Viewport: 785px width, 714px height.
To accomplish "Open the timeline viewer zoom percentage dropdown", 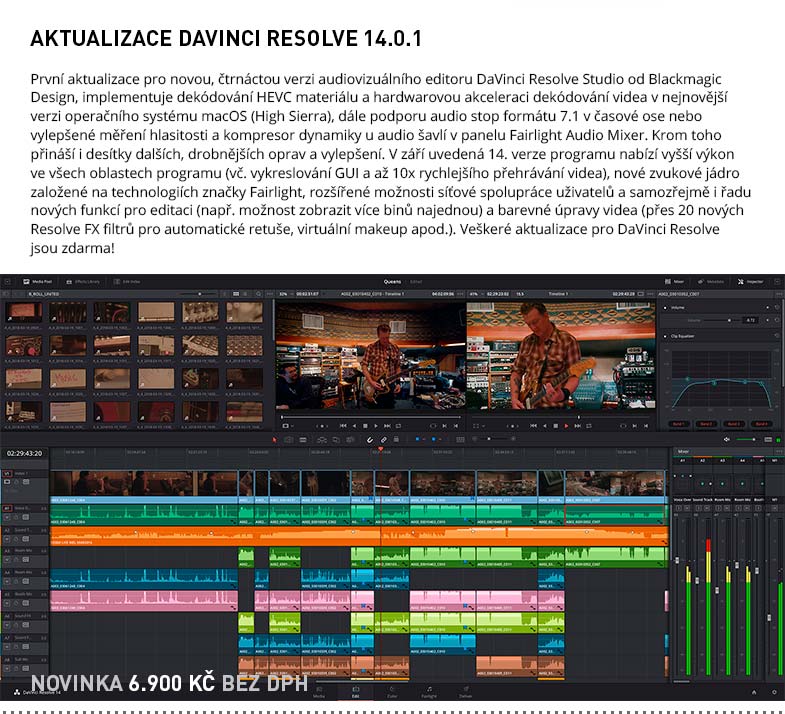I will coord(475,294).
